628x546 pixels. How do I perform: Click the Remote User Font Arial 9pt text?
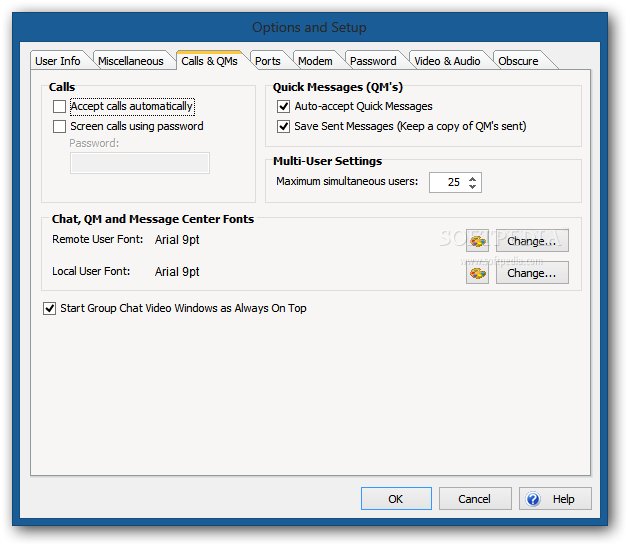pyautogui.click(x=177, y=240)
